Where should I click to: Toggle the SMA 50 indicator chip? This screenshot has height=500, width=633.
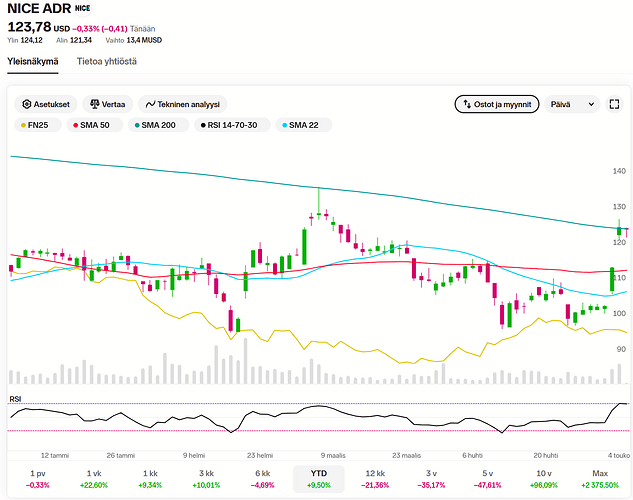point(94,125)
